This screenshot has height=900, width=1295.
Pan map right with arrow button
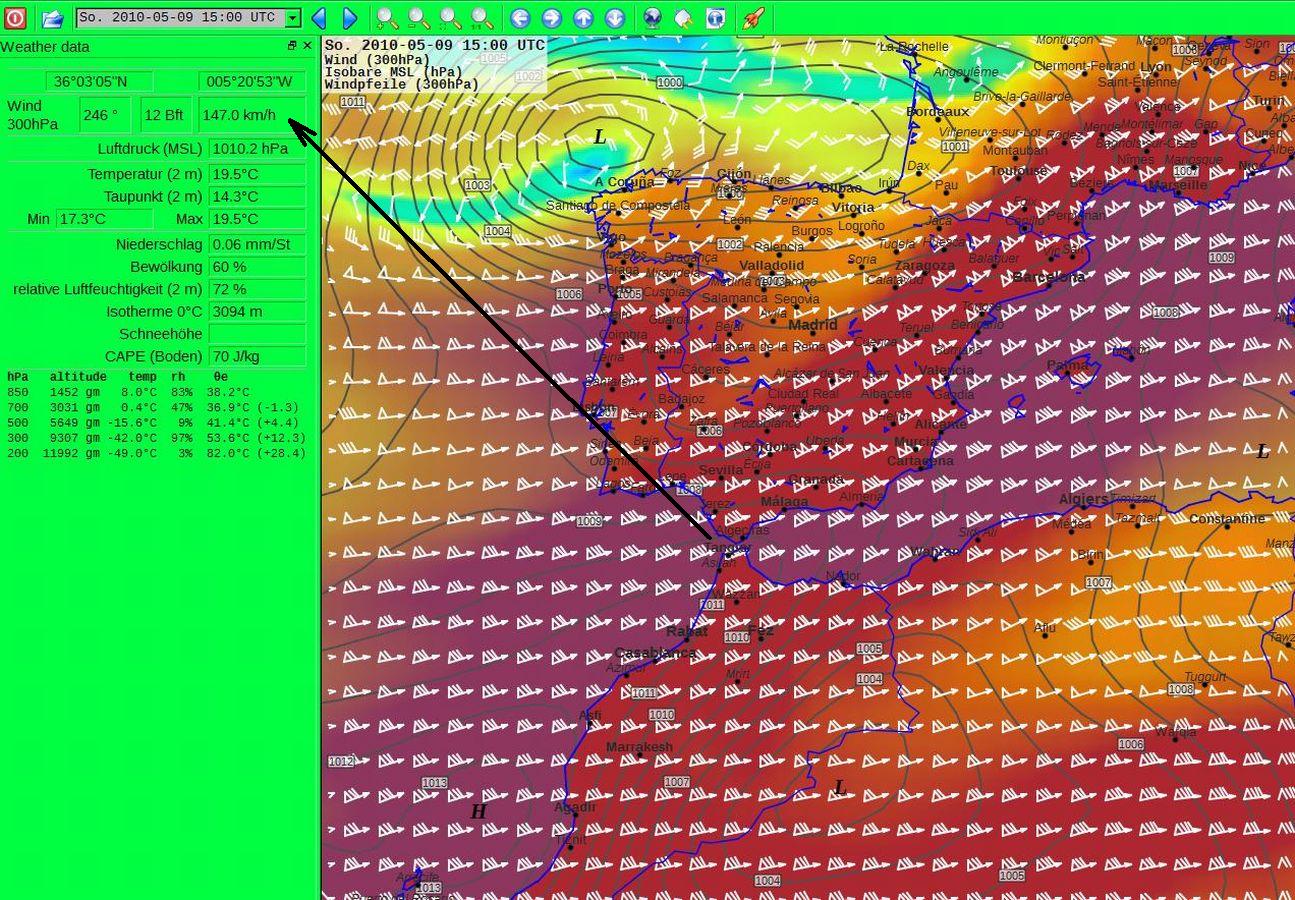coord(551,18)
